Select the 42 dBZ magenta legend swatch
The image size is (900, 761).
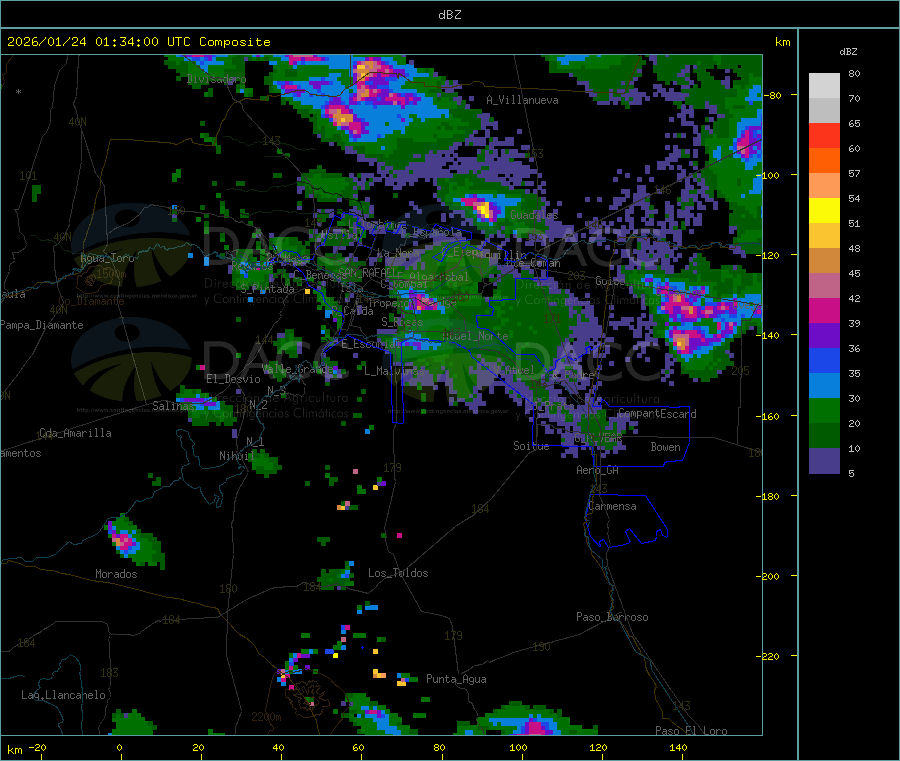(x=824, y=310)
